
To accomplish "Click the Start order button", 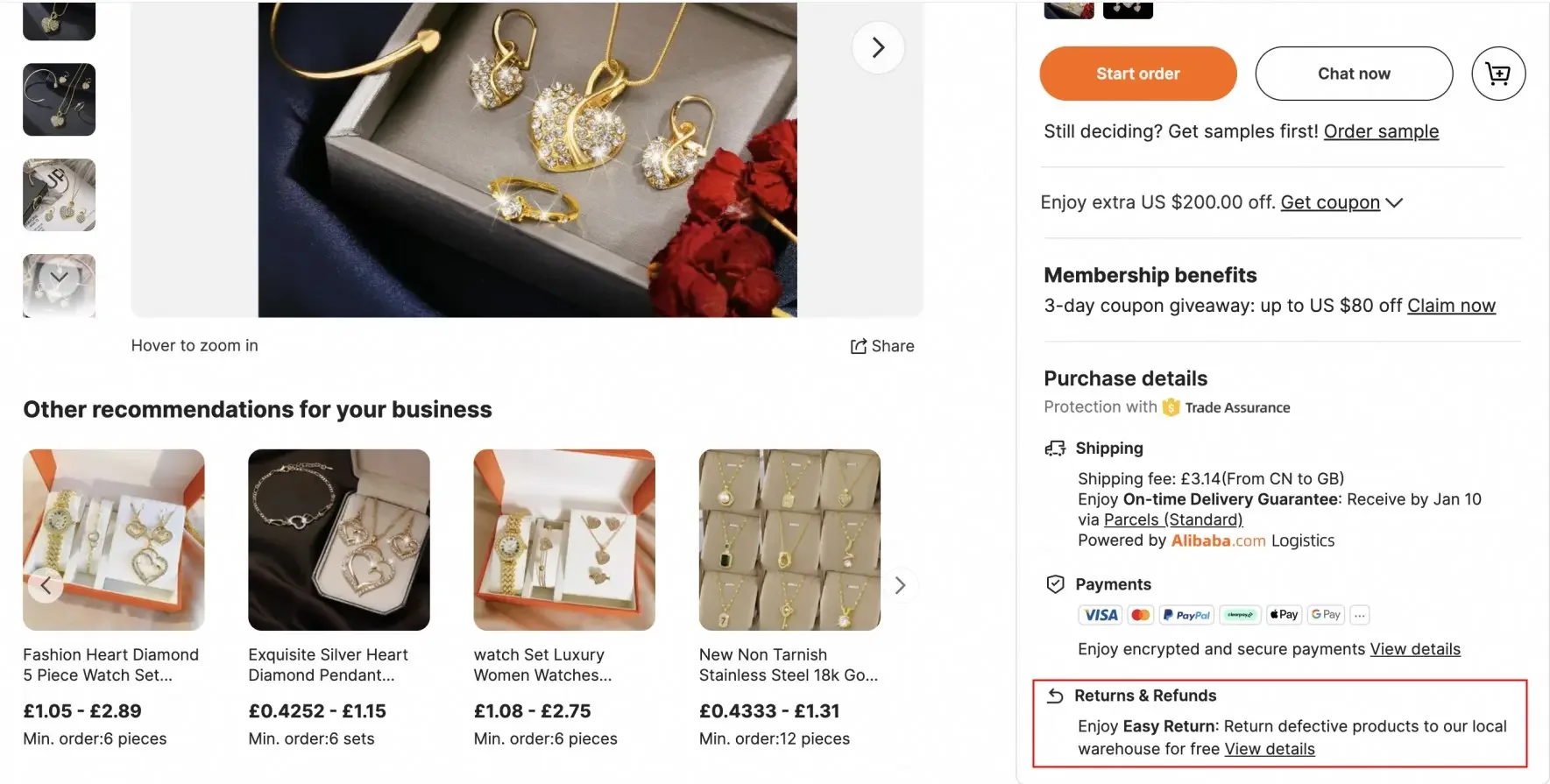I will coord(1136,74).
